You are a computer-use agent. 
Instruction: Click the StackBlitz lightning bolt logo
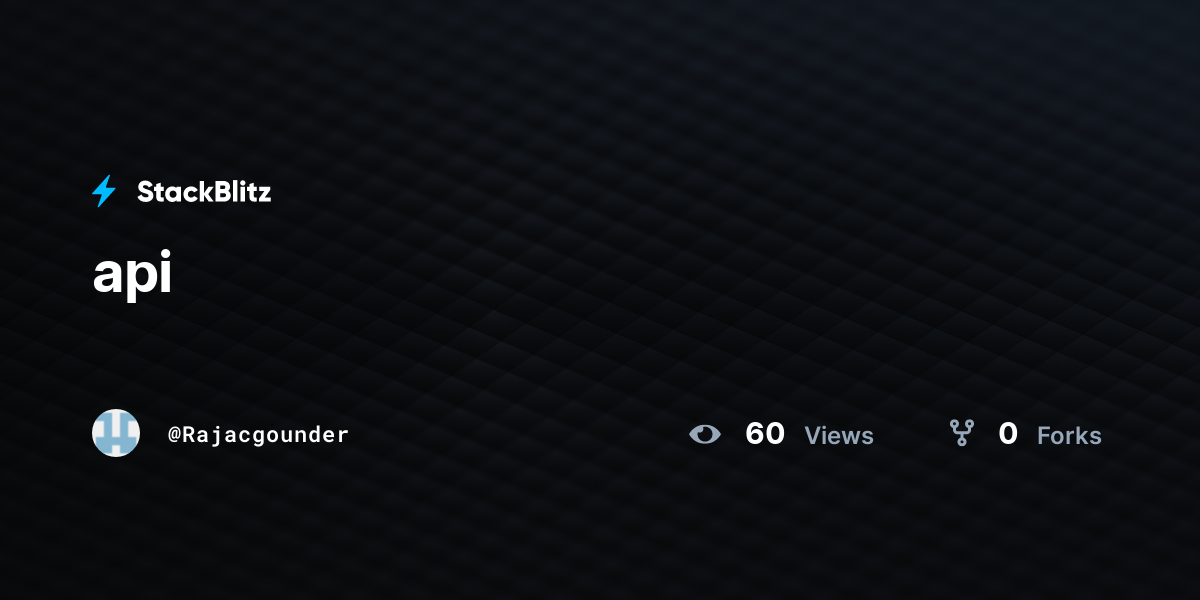point(104,191)
